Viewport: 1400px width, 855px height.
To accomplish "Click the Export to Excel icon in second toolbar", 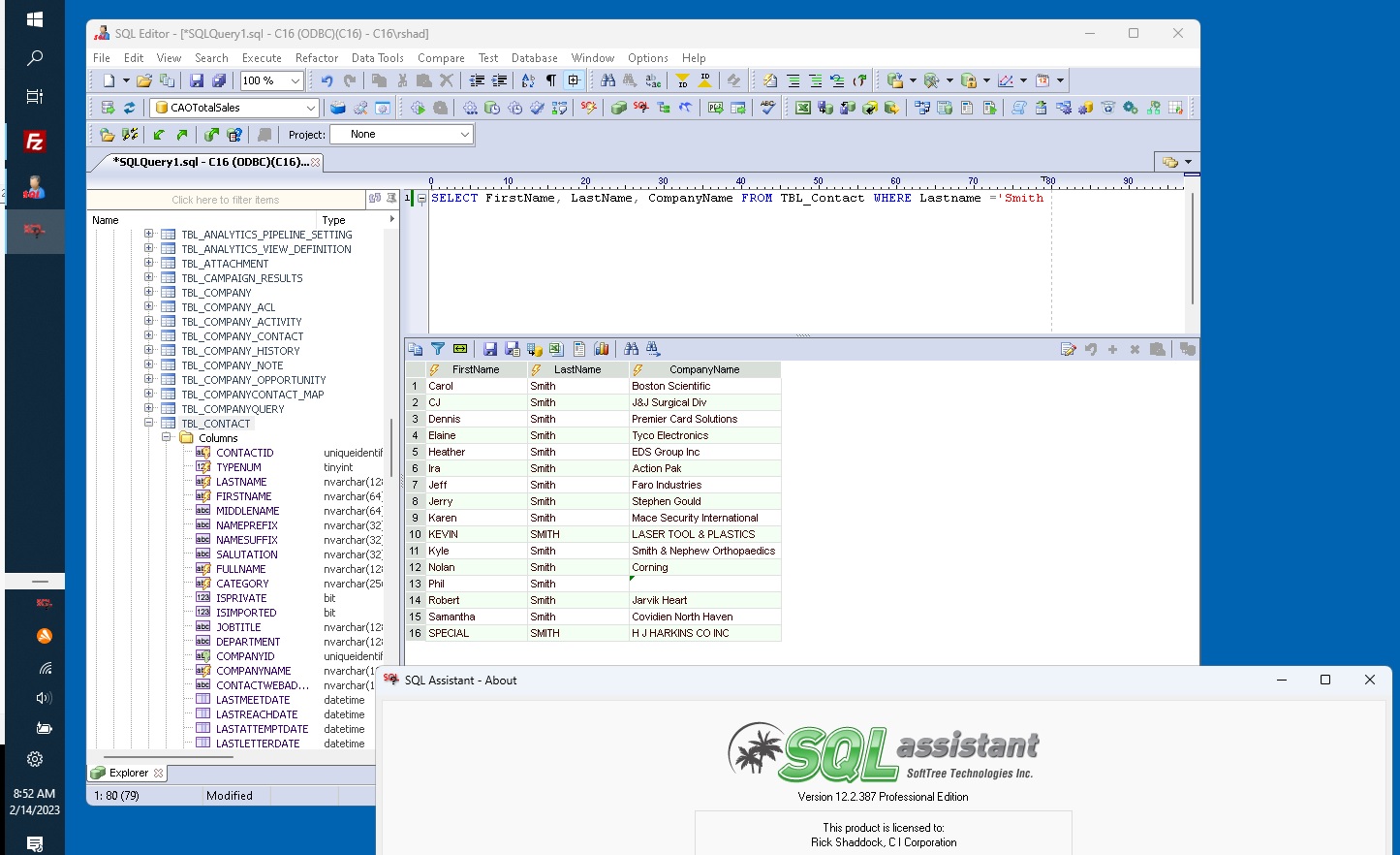I will tap(803, 108).
